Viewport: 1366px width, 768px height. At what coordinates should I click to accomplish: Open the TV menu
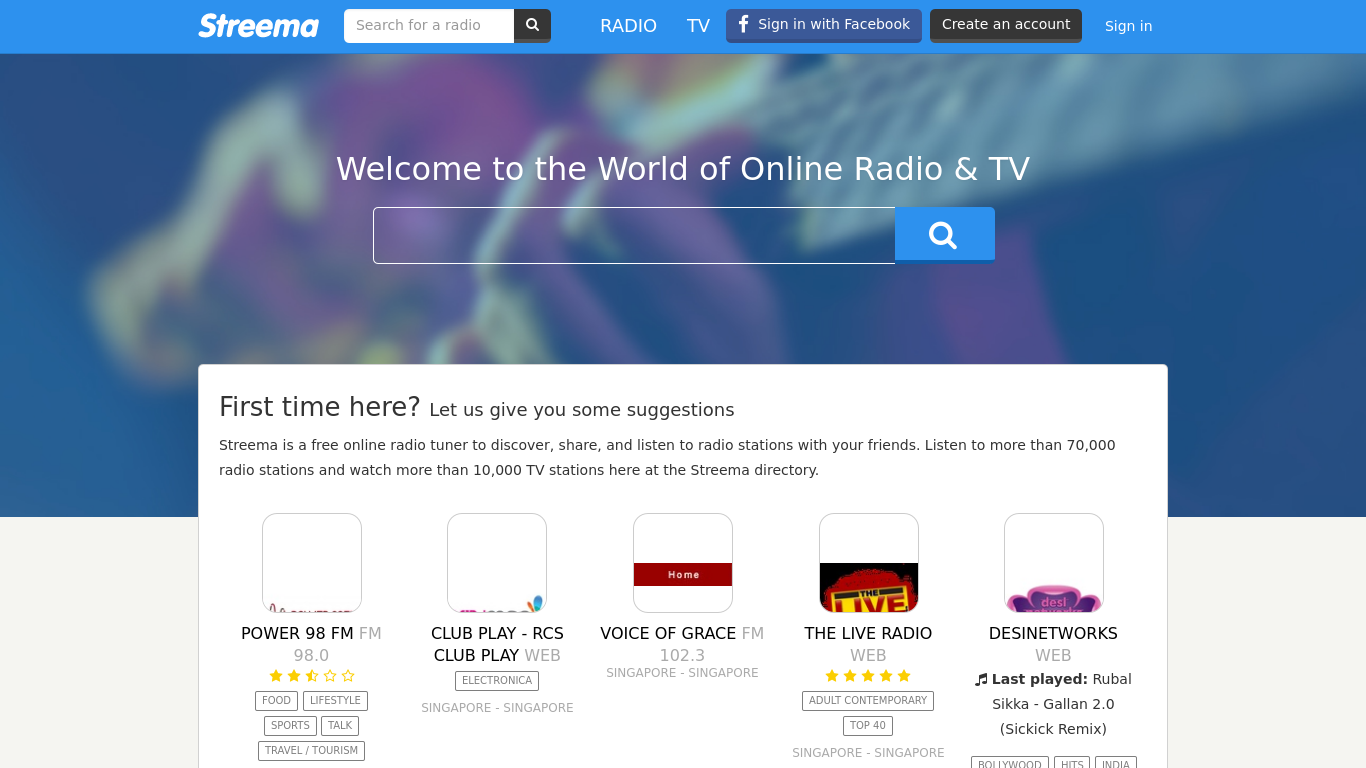(x=698, y=26)
